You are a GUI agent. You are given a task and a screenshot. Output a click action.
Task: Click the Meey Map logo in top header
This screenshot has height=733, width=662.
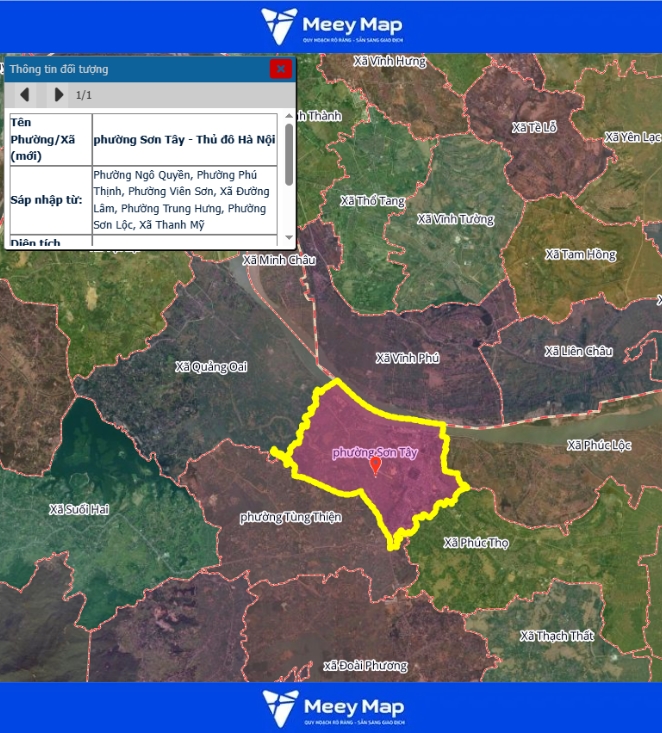331,26
